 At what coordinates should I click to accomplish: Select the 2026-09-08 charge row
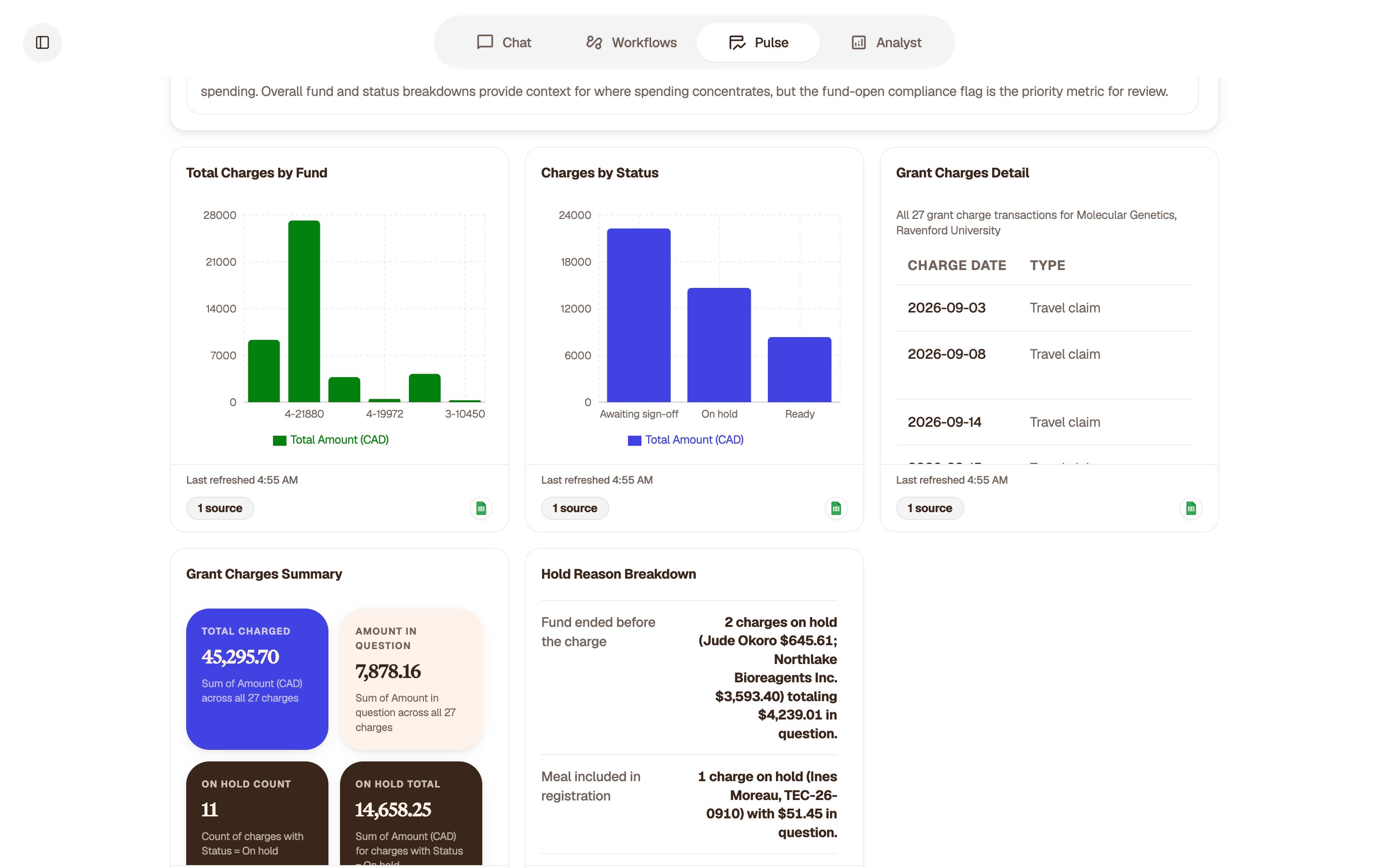pyautogui.click(x=1044, y=365)
